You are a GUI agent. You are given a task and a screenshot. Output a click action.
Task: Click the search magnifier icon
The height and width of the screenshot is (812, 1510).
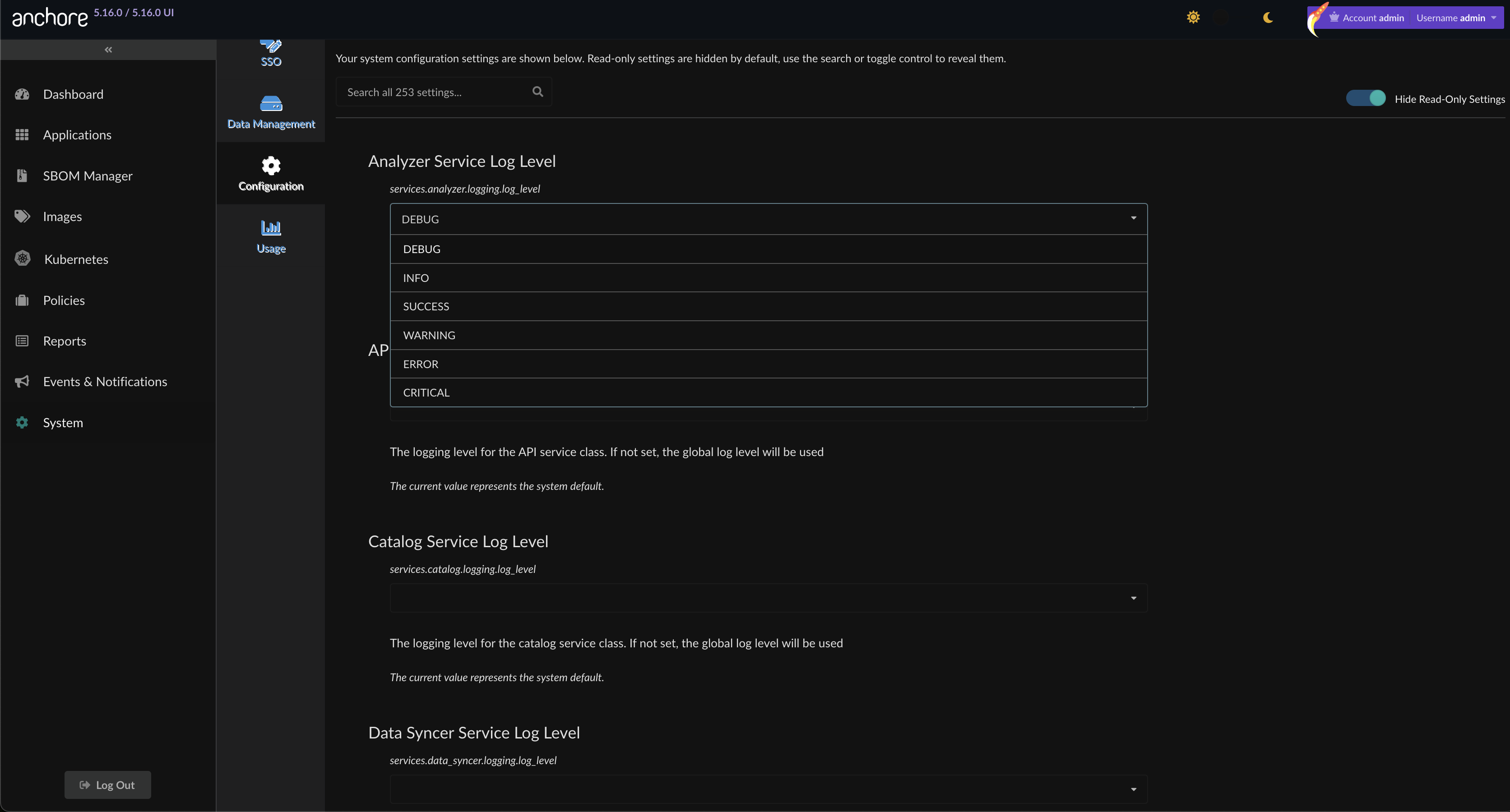[537, 92]
